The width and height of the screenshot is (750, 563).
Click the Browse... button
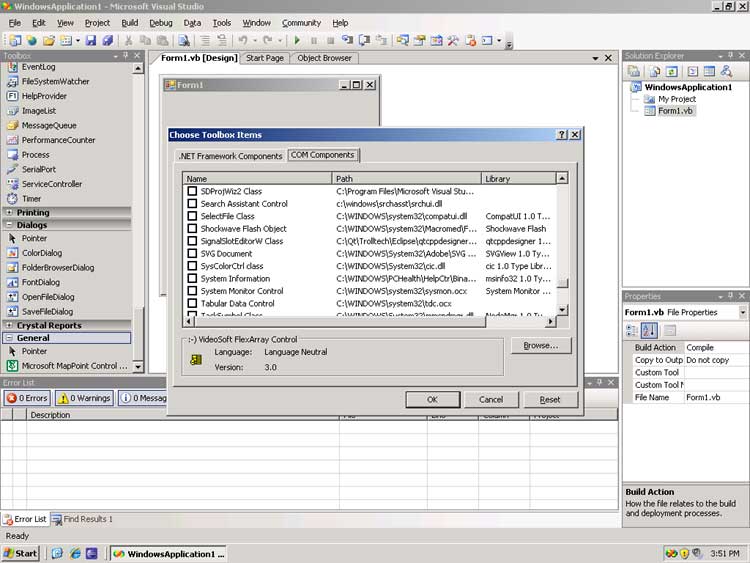[541, 345]
